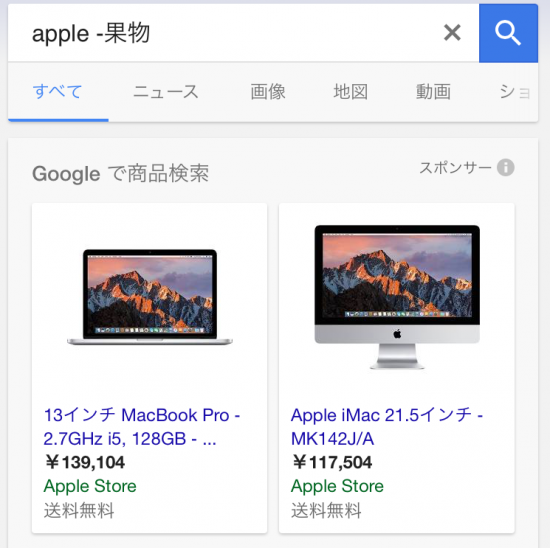
Task: Click the ¥139,104 price
Action: point(85,462)
